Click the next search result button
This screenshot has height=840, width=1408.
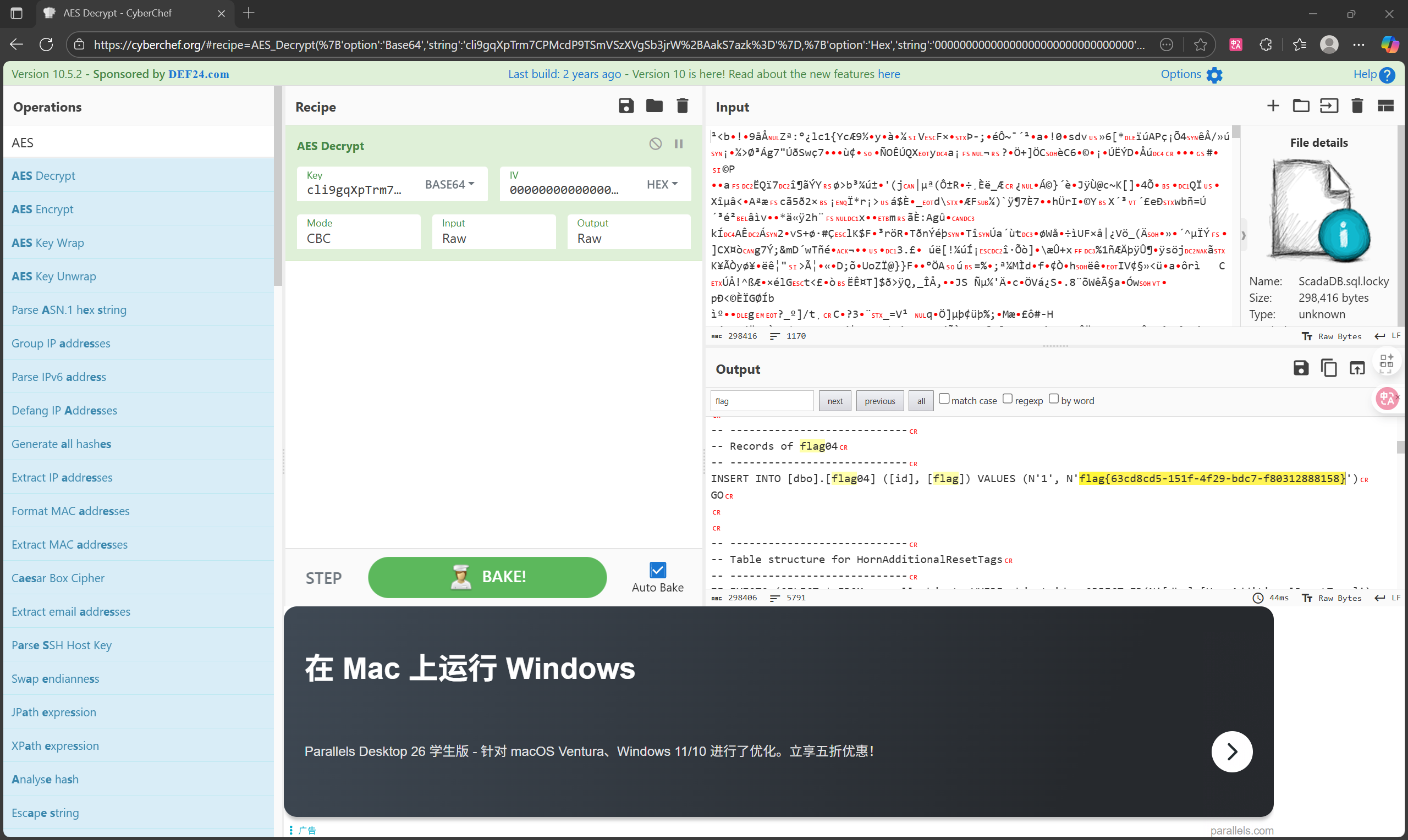(x=834, y=401)
